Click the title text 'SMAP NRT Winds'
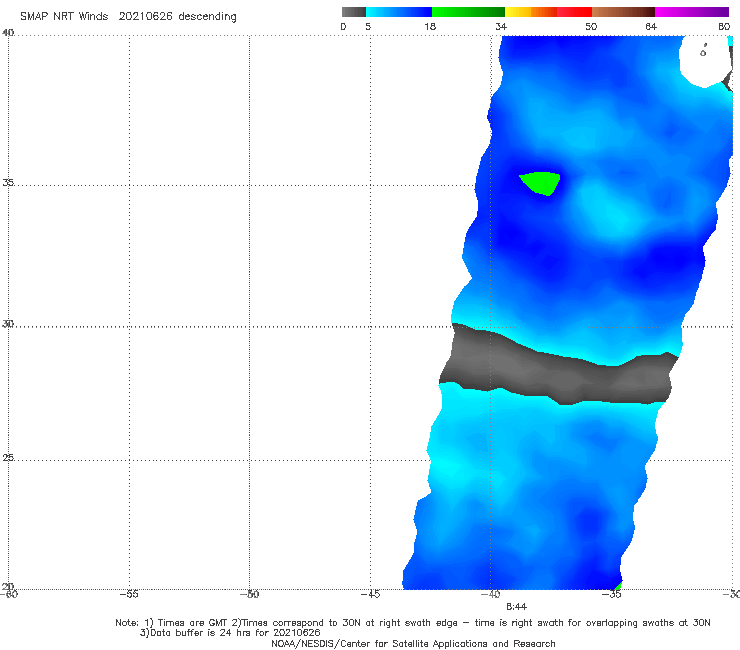Image resolution: width=740 pixels, height=650 pixels. pos(64,16)
